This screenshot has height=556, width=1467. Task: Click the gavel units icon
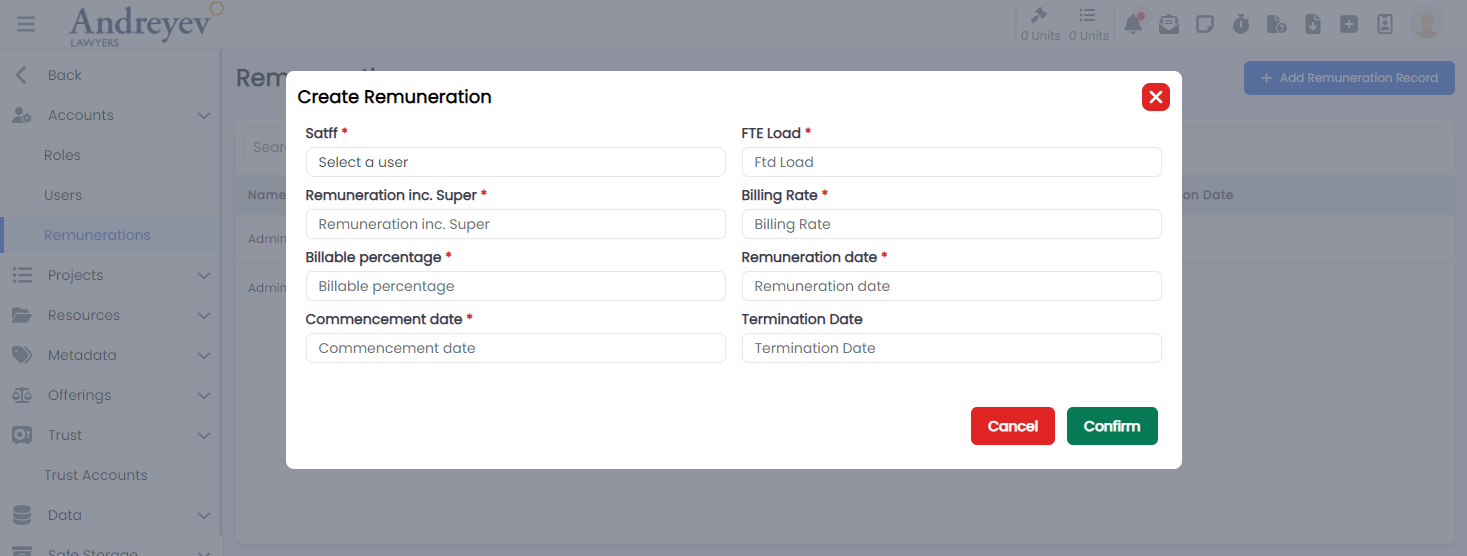pos(1040,17)
